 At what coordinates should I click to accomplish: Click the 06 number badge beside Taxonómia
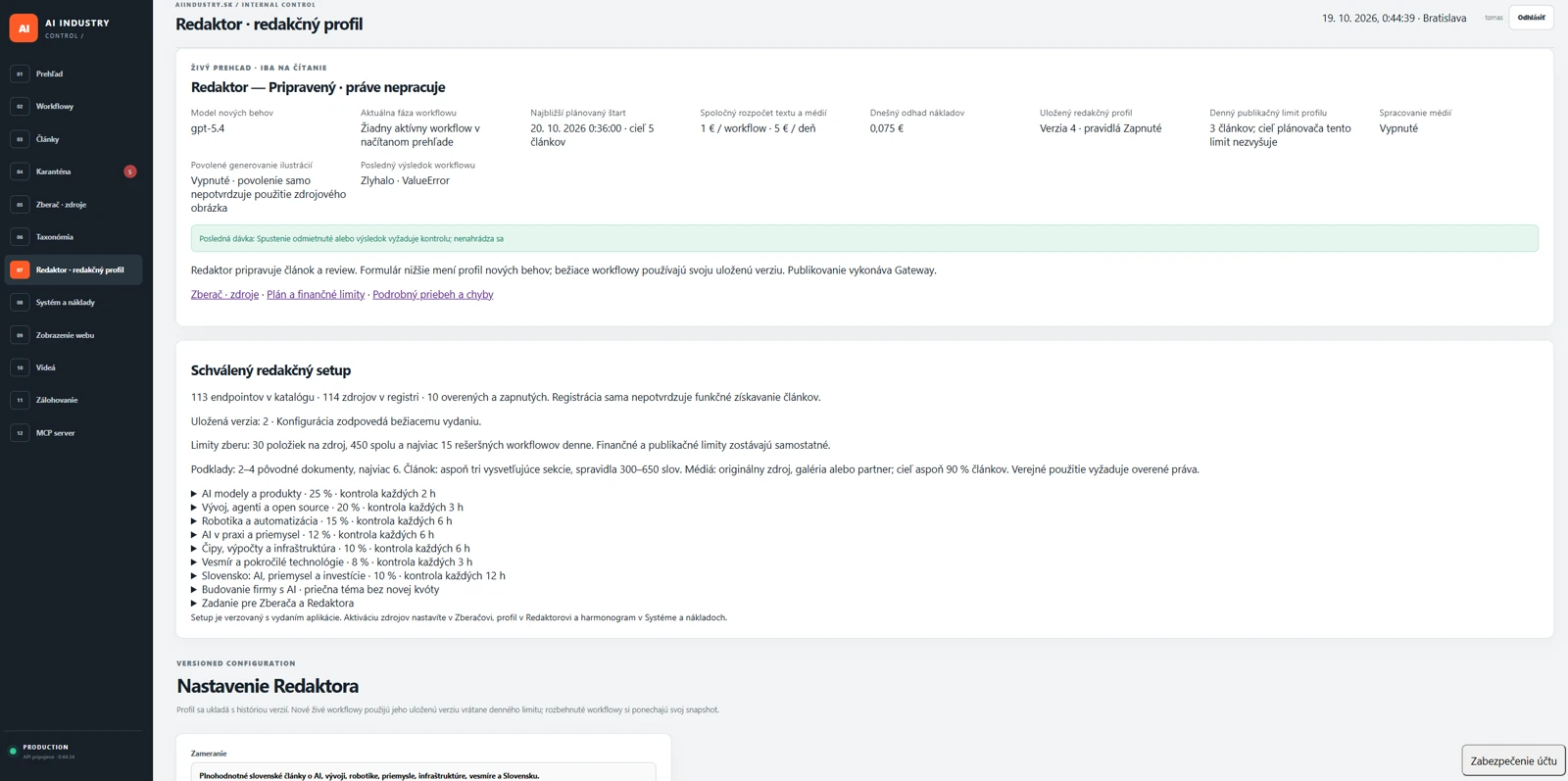[20, 237]
